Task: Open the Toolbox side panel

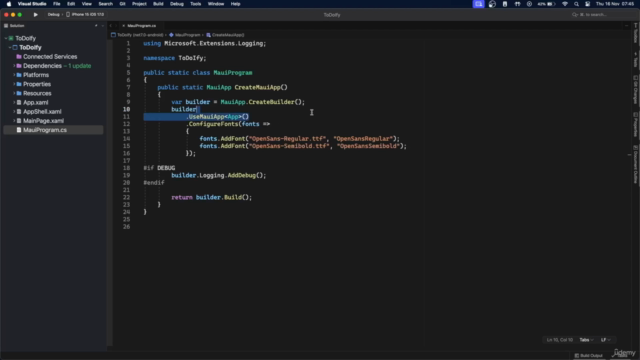Action: [636, 33]
